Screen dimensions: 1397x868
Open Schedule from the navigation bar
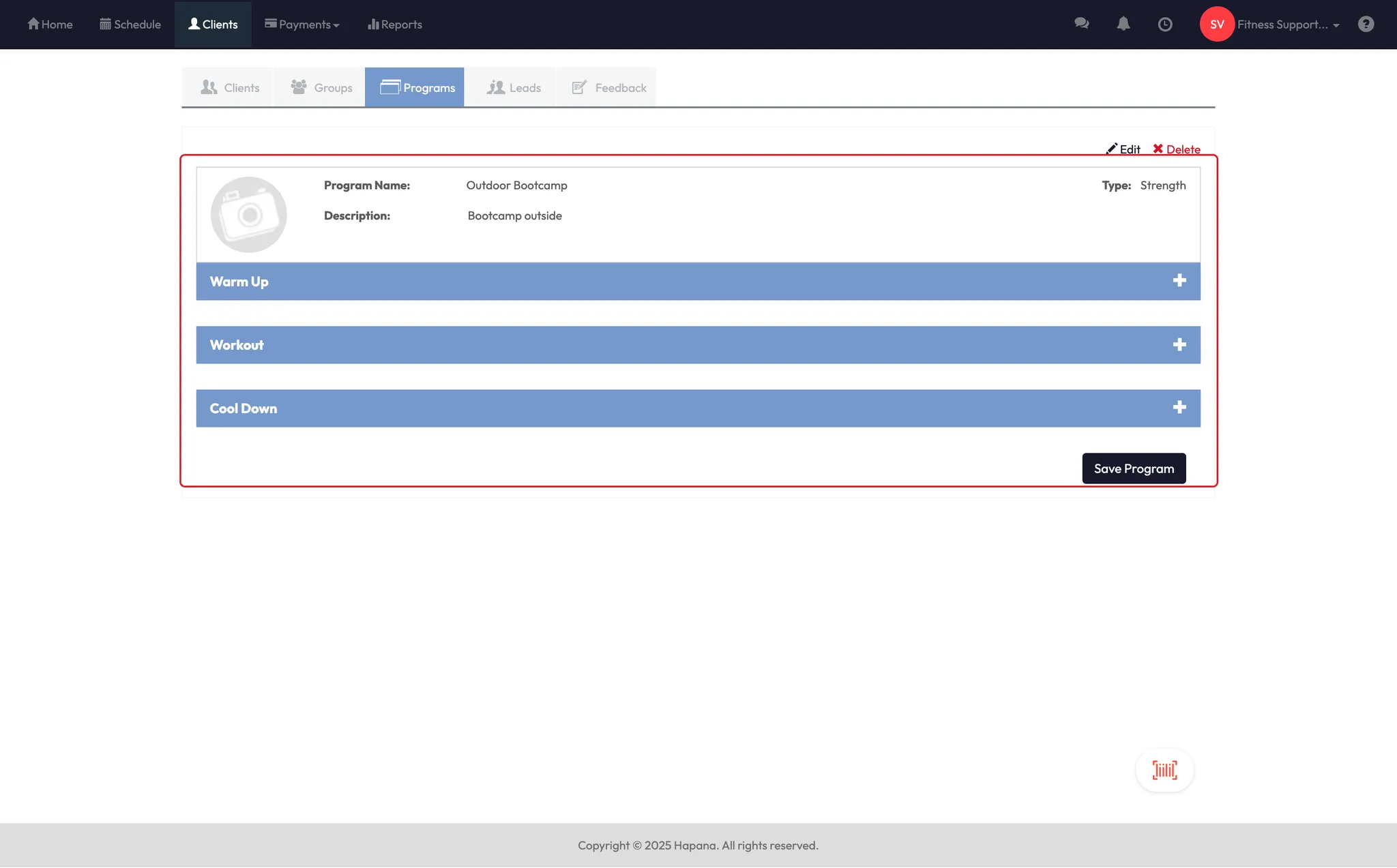130,25
